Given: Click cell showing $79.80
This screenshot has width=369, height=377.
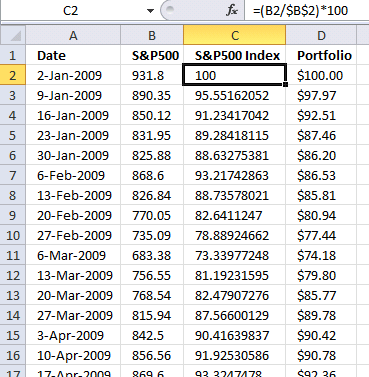Looking at the screenshot, I should click(x=321, y=275).
